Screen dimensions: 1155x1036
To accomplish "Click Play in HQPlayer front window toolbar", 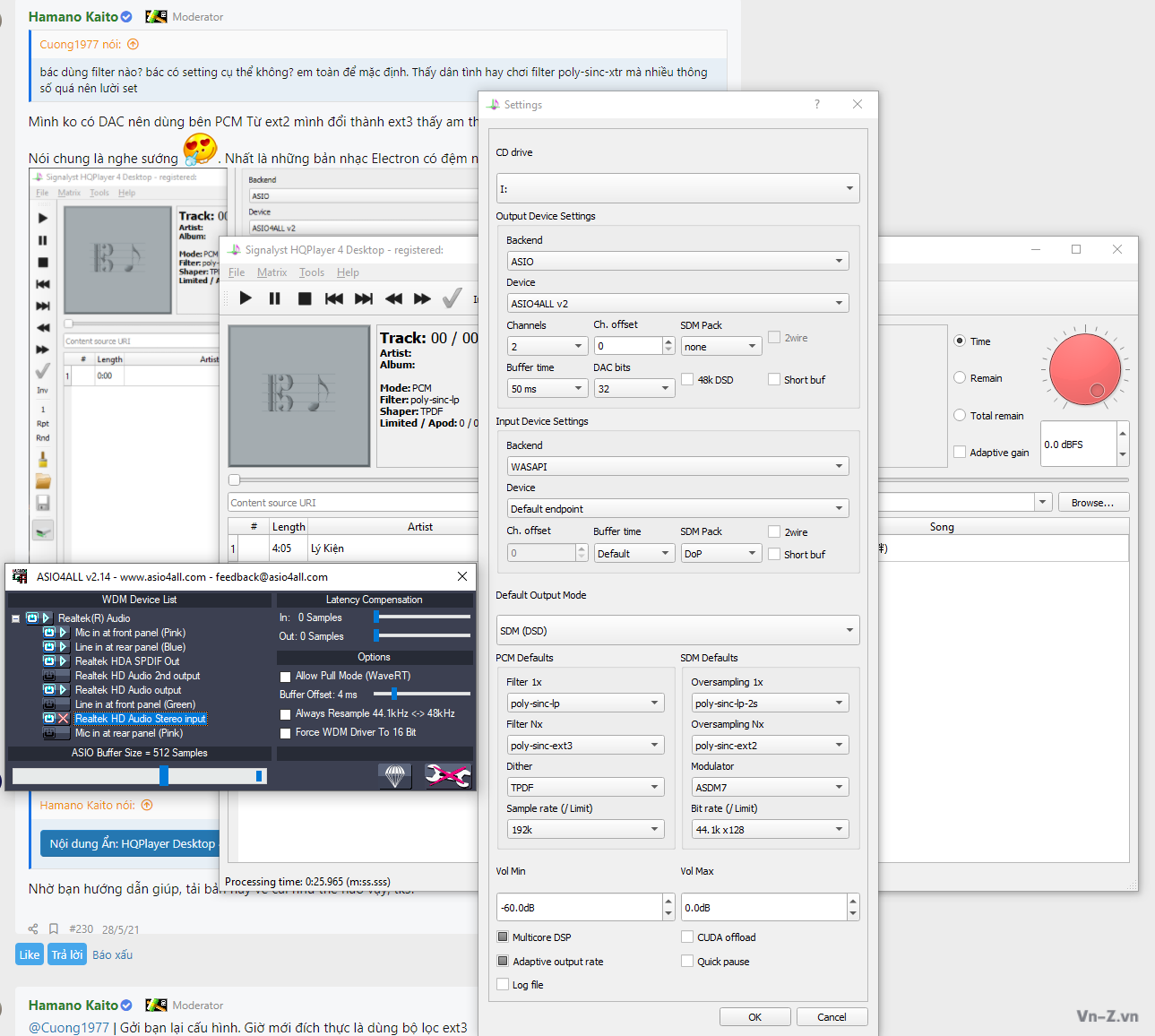I will click(246, 298).
